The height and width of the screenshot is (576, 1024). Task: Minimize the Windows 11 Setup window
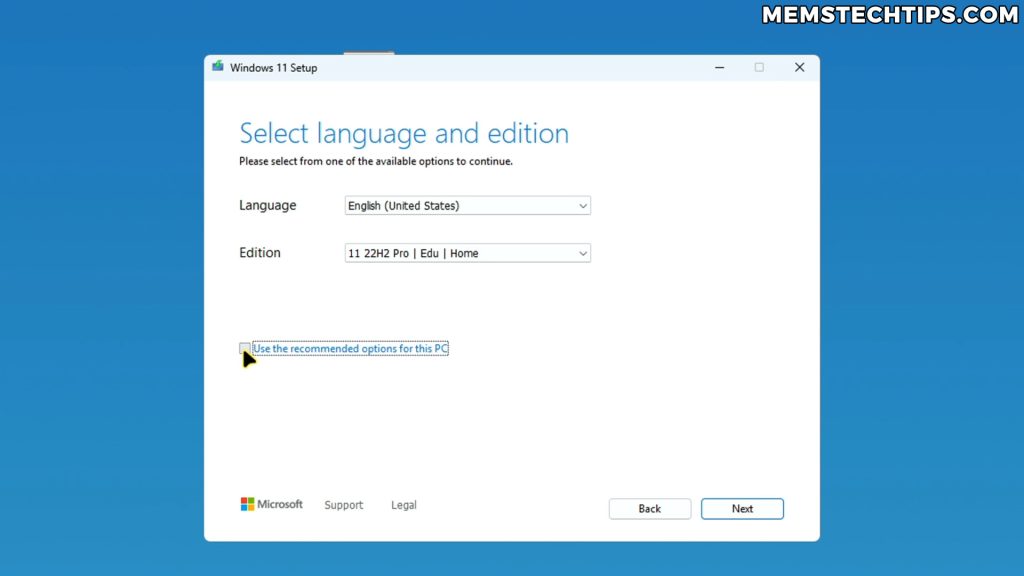pos(719,67)
